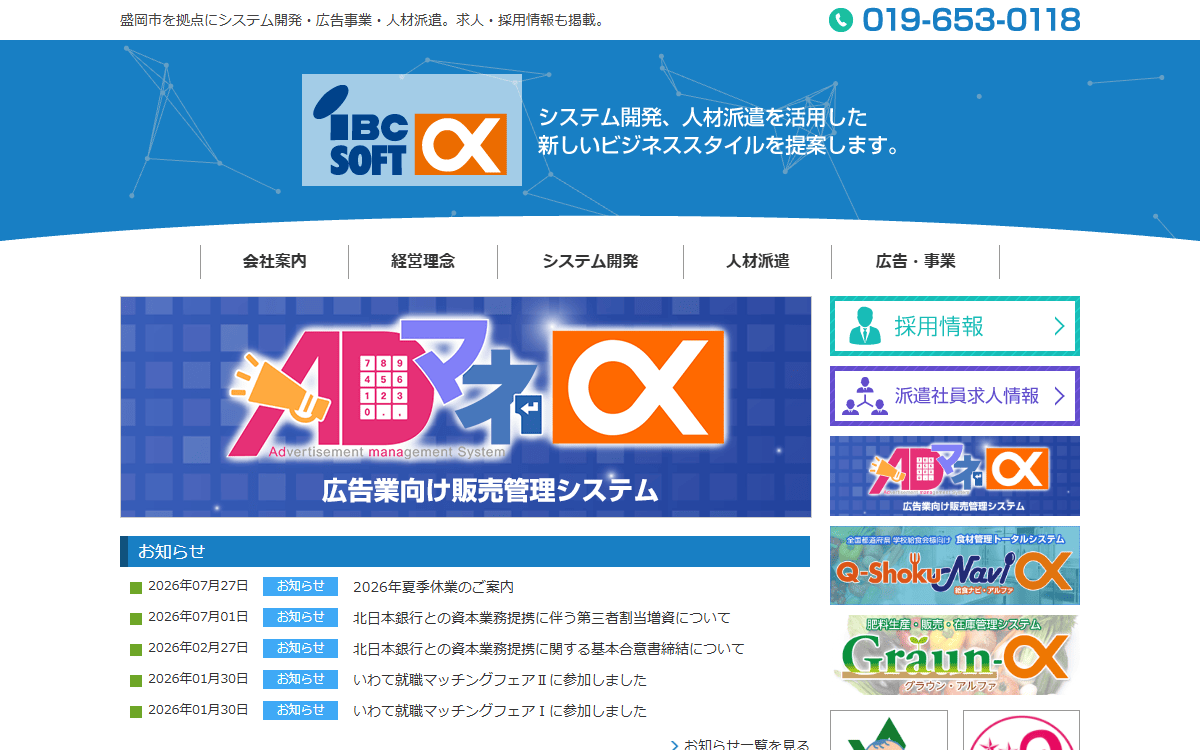The width and height of the screenshot is (1200, 750).
Task: Open the 2026年夏季休業のご案内 news link
Action: (433, 587)
